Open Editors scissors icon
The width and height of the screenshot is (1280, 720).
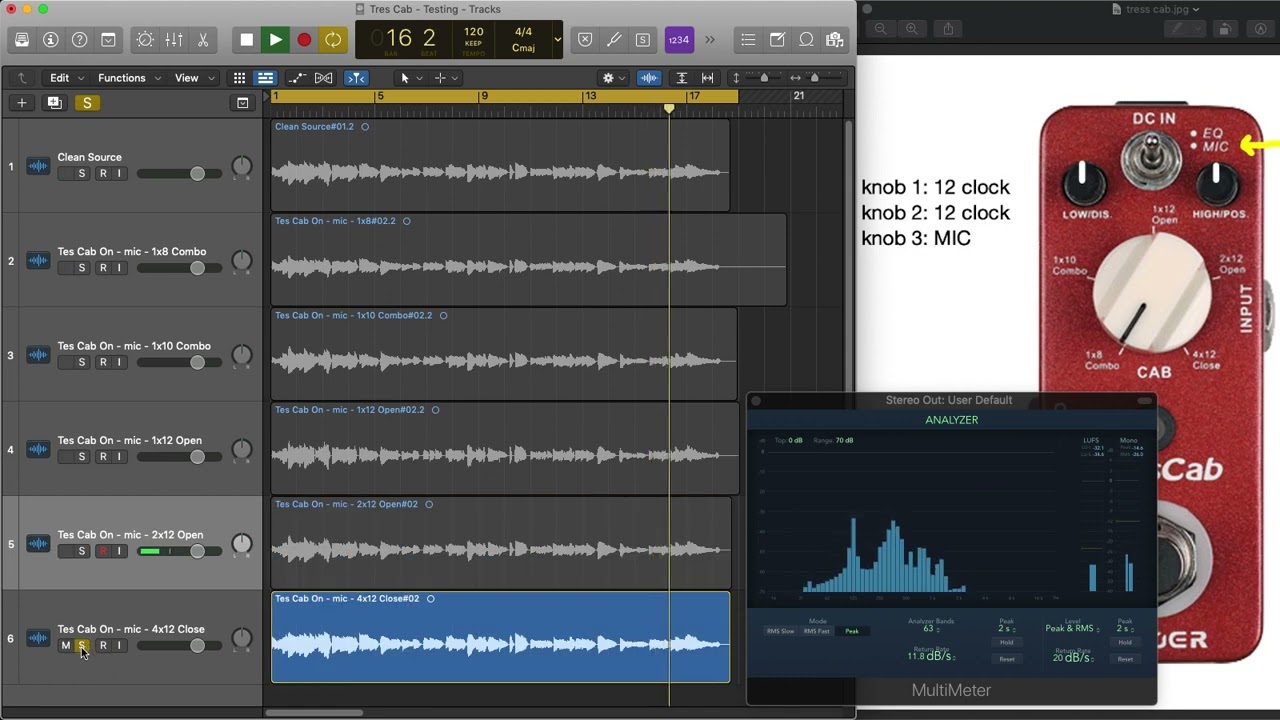(203, 40)
